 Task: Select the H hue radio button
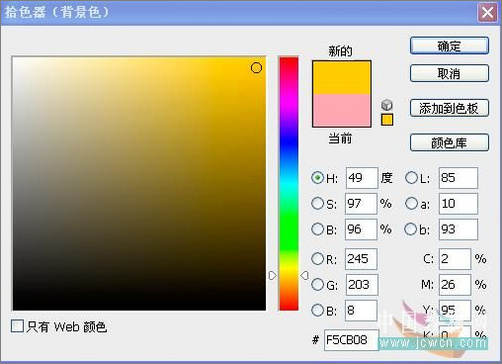tap(317, 177)
